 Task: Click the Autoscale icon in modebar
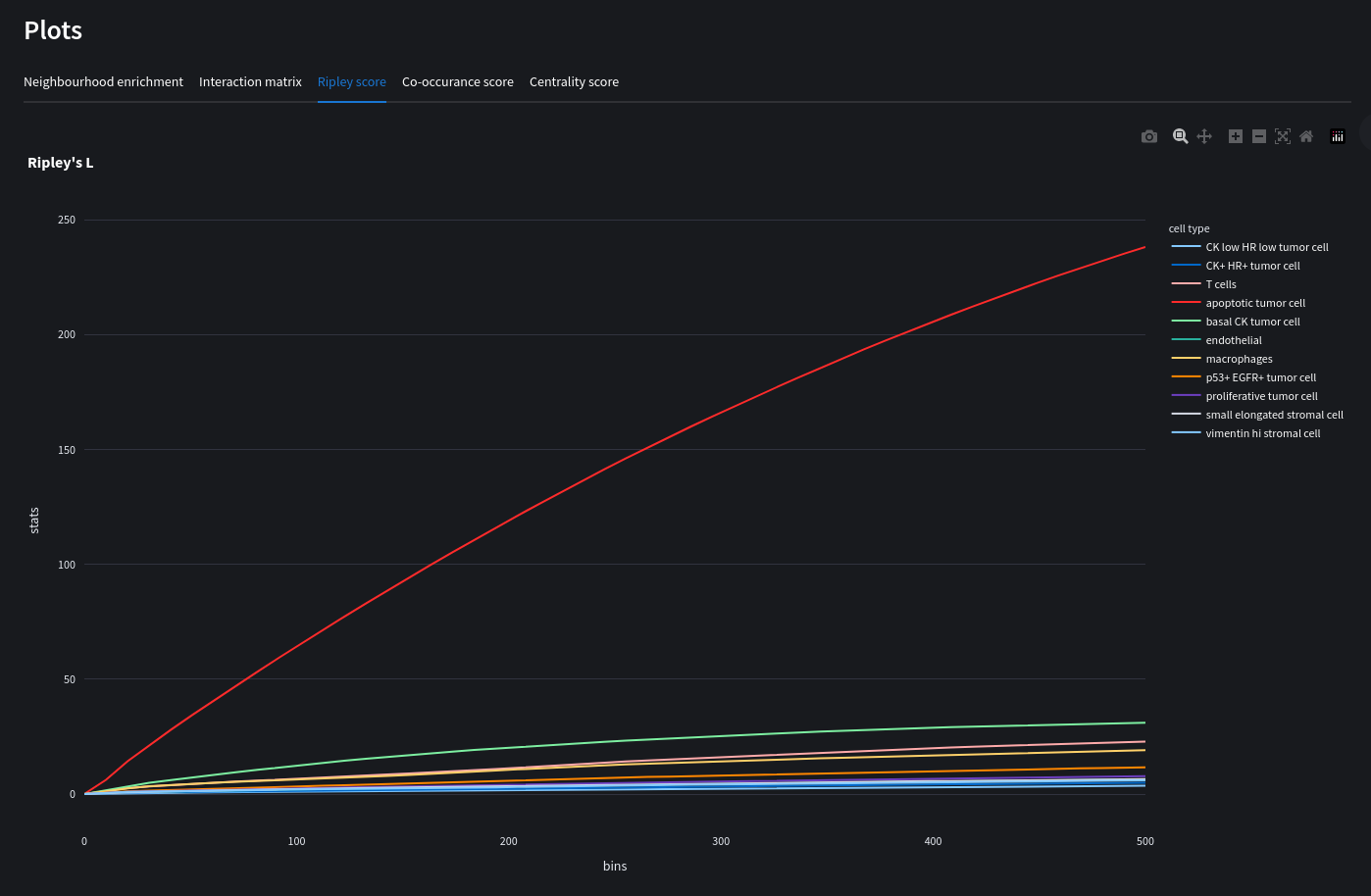(x=1283, y=136)
